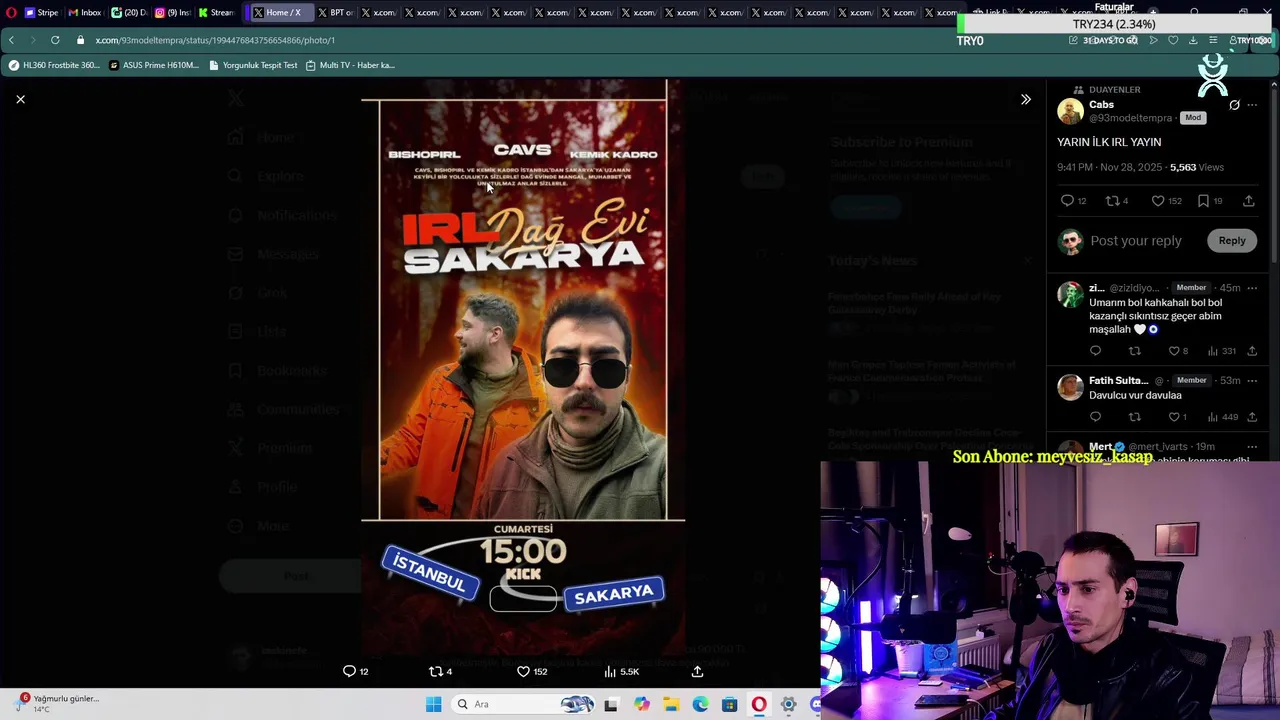The height and width of the screenshot is (720, 1280).
Task: Click the Grok icon beside Cabs' post
Action: pyautogui.click(x=1234, y=105)
